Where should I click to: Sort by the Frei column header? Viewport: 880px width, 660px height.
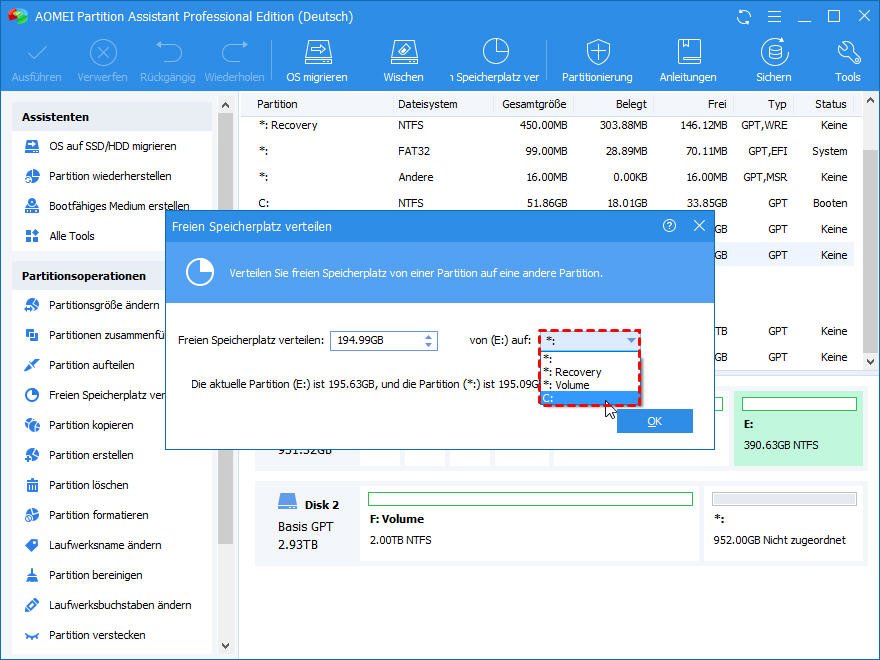717,104
